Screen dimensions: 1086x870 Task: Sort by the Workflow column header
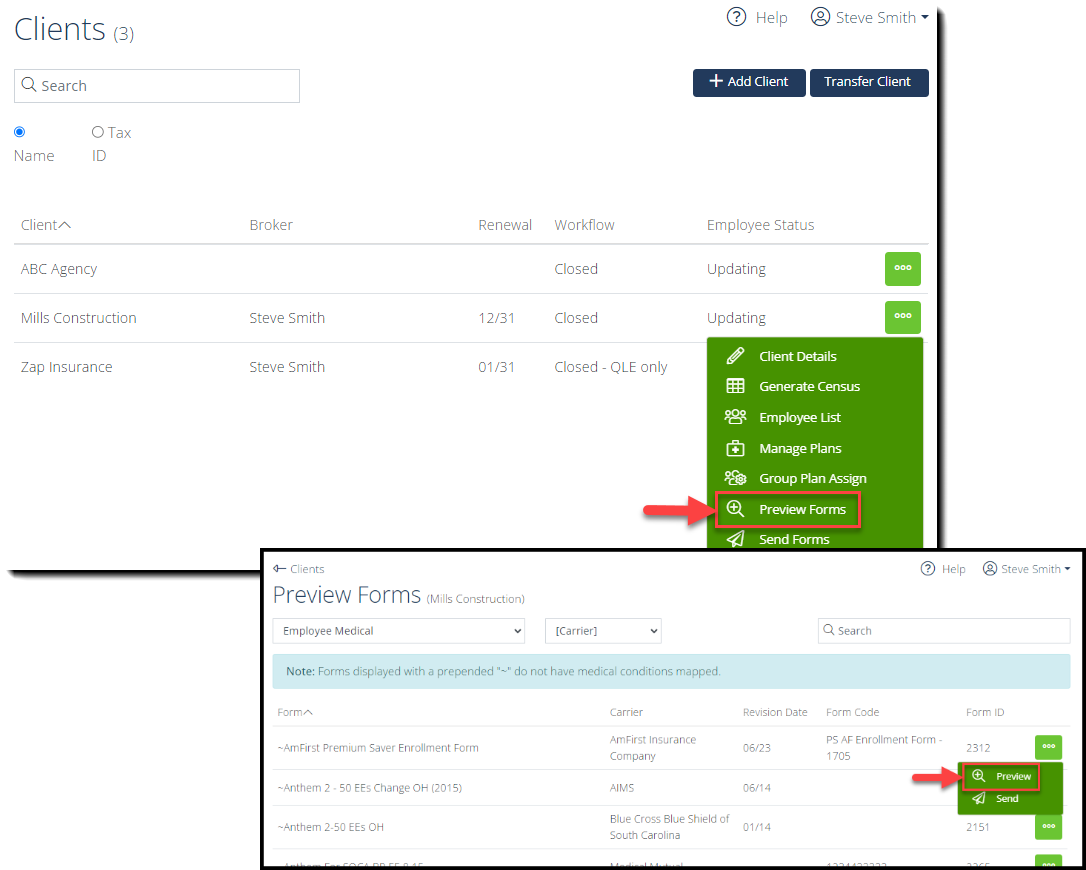click(x=585, y=225)
